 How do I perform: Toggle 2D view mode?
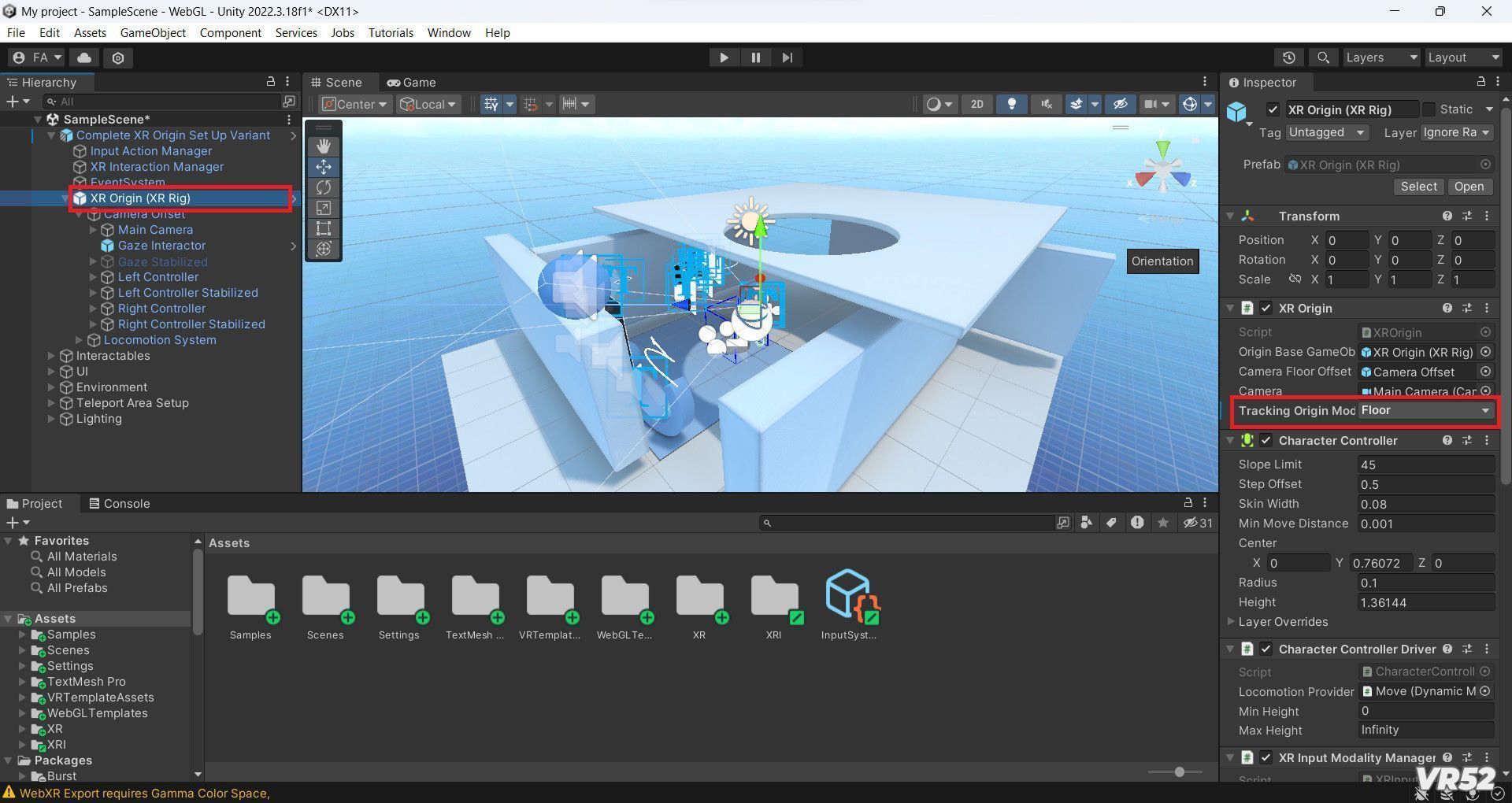pyautogui.click(x=977, y=104)
